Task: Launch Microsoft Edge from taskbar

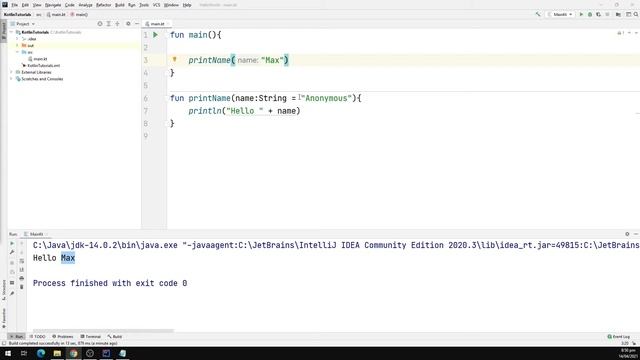Action: click(41, 353)
